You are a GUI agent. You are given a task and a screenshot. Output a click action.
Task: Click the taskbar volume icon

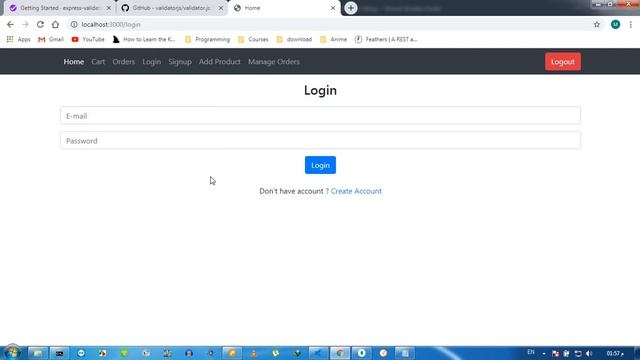[589, 353]
